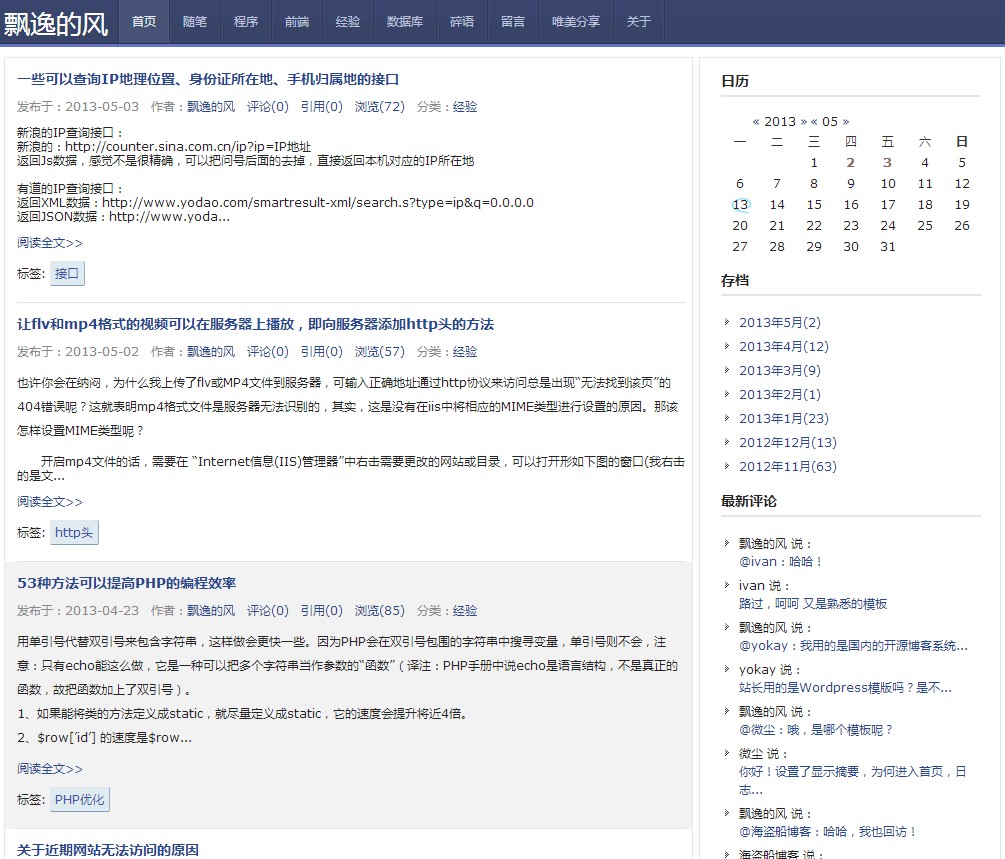Click 阅读全文>> under the IP查询 post
1005x859 pixels.
50,243
